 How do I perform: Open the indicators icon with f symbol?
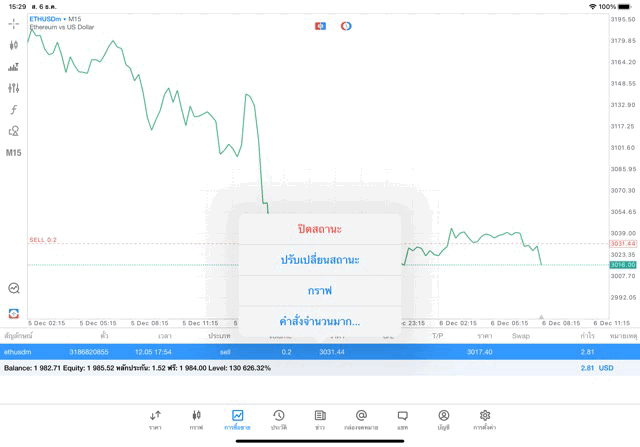(x=14, y=110)
